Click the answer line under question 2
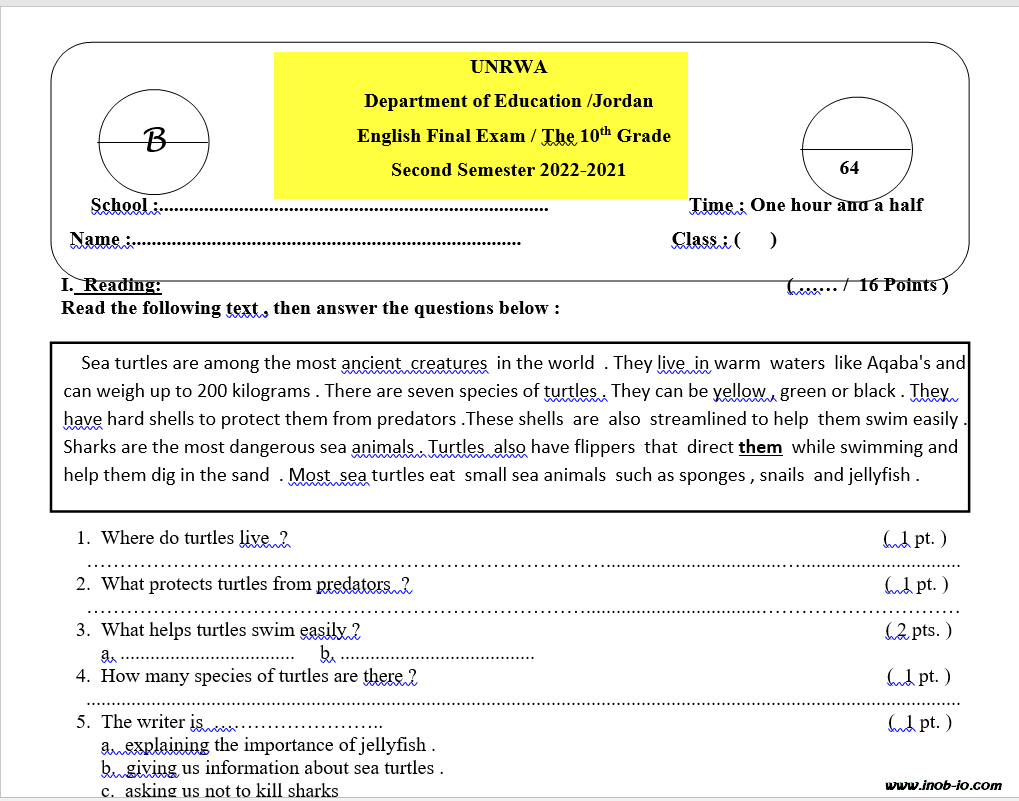 click(523, 608)
